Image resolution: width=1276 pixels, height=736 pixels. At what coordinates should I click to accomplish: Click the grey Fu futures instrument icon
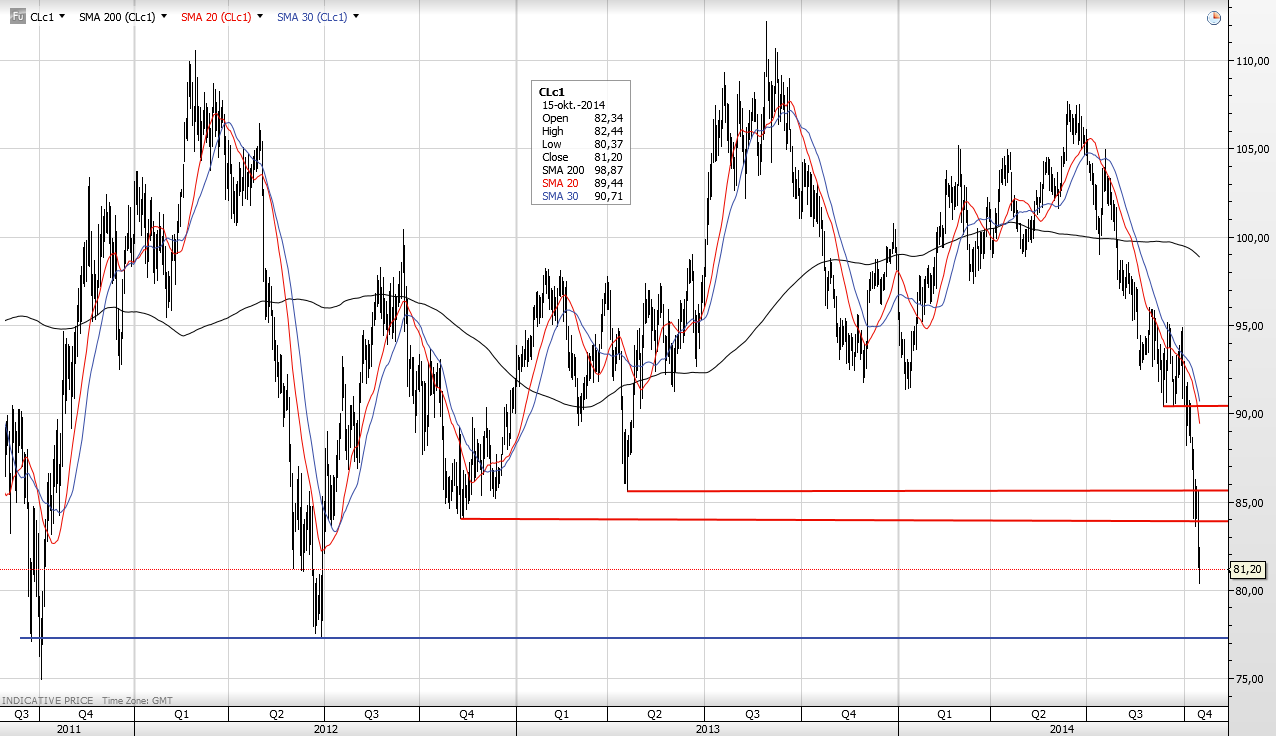(17, 17)
